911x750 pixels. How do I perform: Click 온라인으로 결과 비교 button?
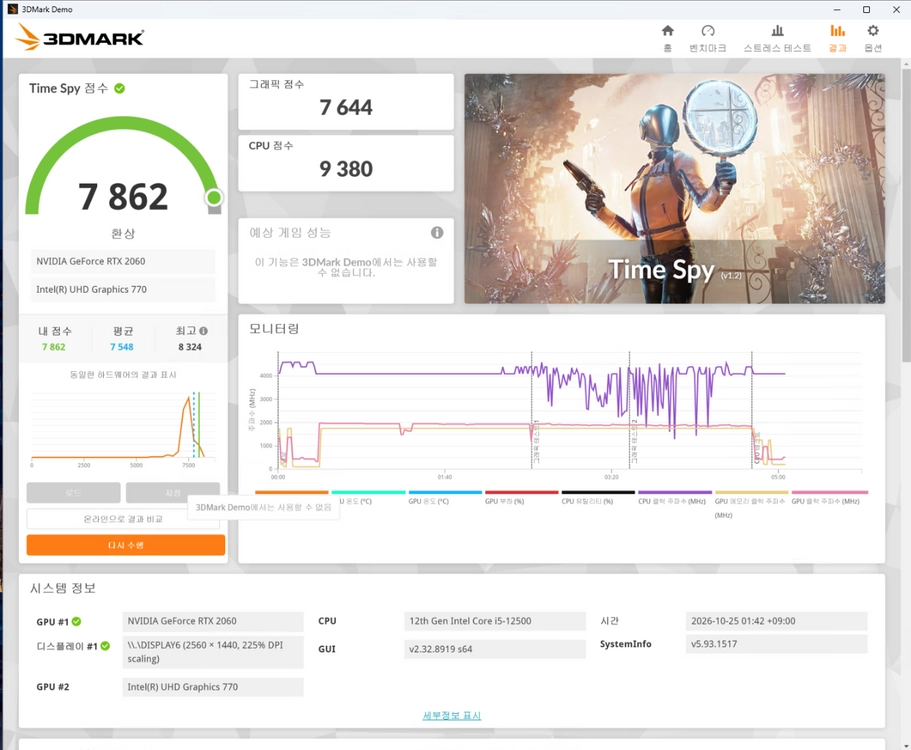pyautogui.click(x=123, y=519)
